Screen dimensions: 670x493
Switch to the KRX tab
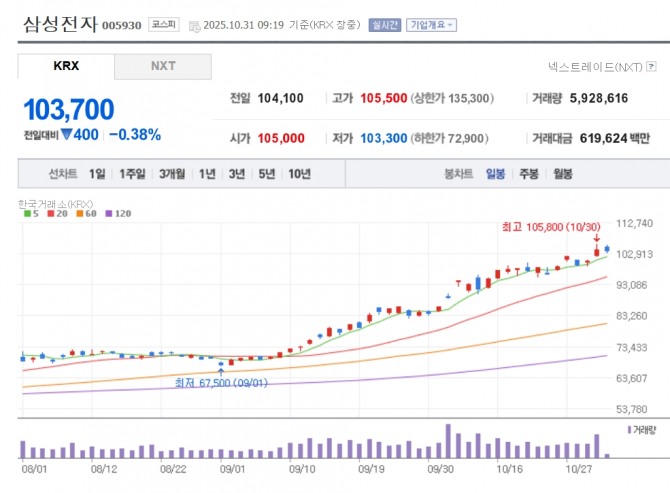66,67
